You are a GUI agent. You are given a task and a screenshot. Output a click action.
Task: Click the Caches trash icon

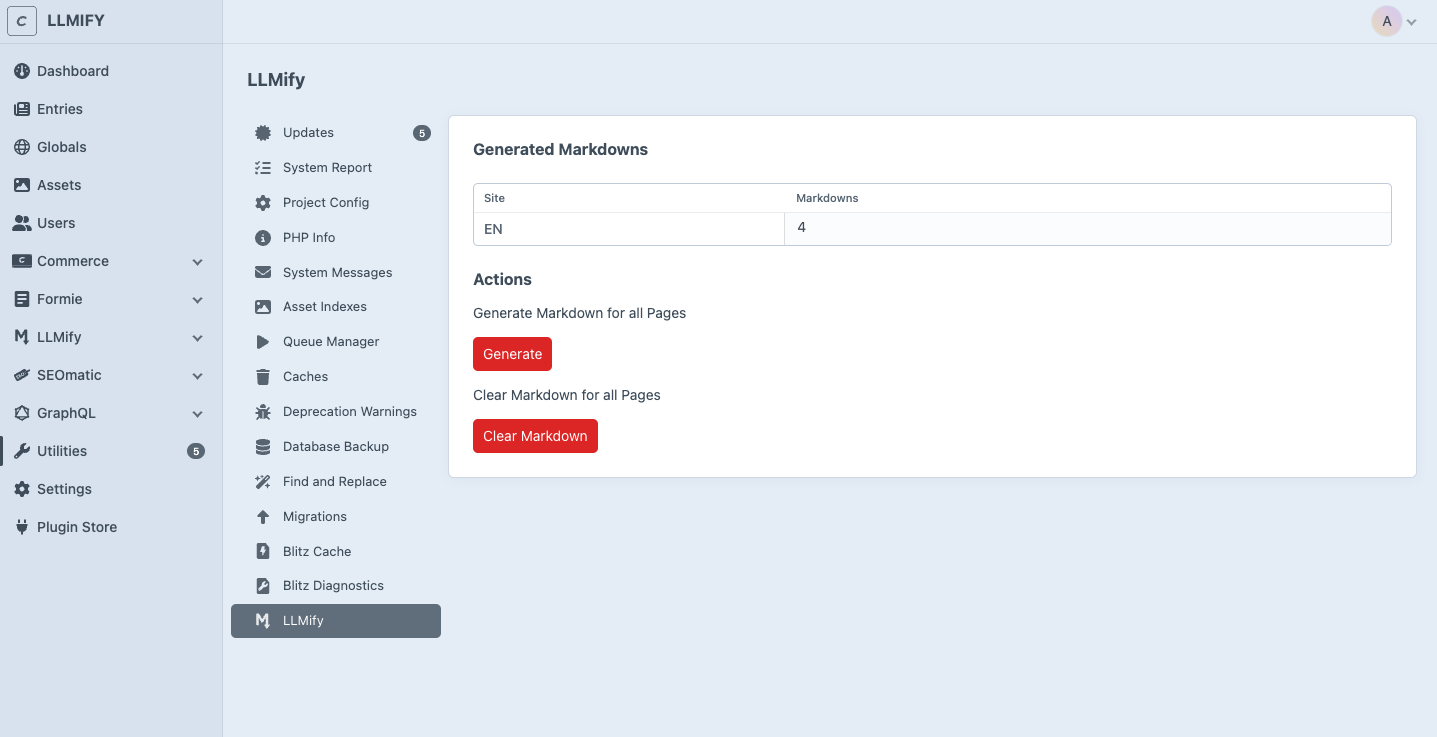click(262, 376)
